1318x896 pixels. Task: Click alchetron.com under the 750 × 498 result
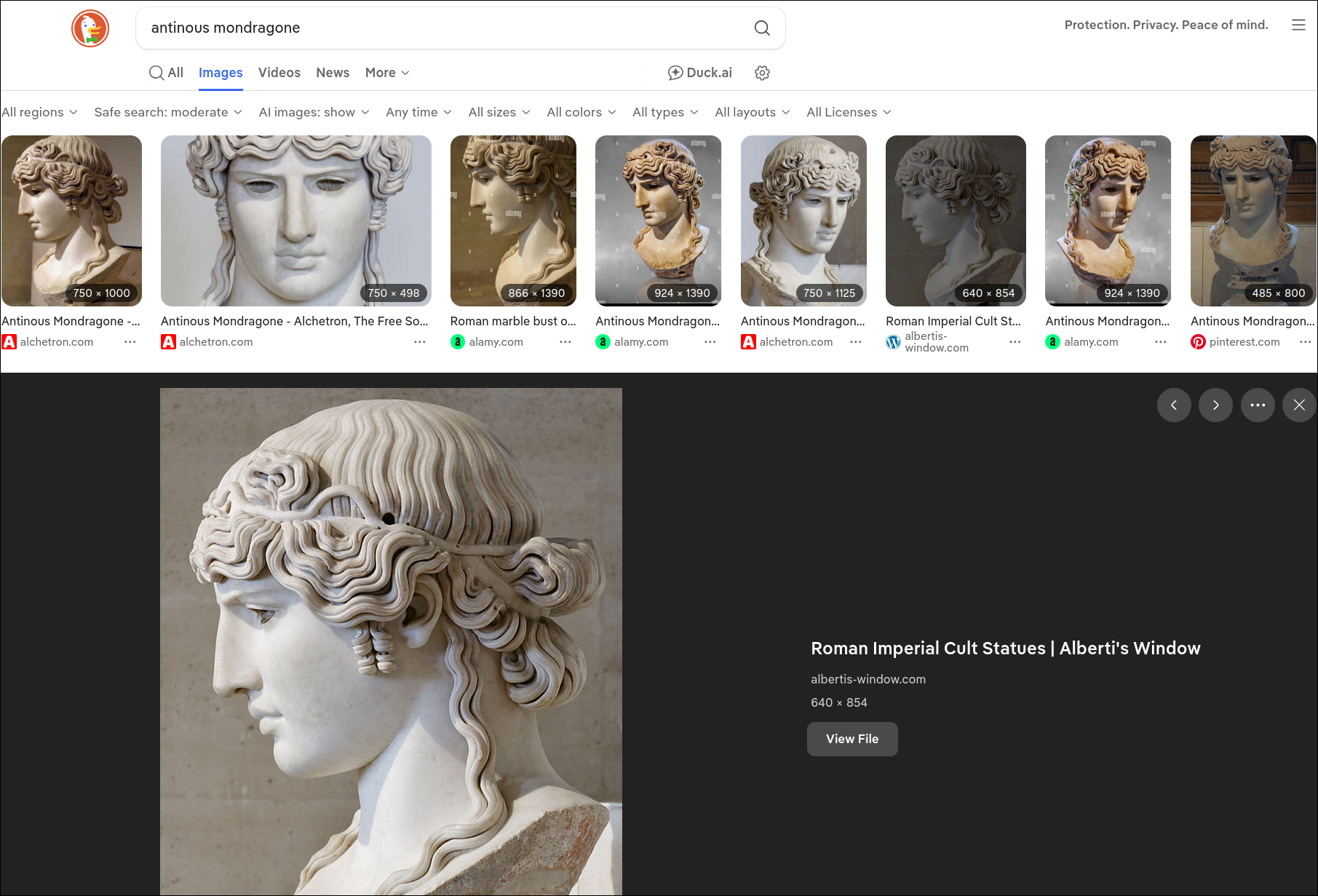click(x=216, y=342)
